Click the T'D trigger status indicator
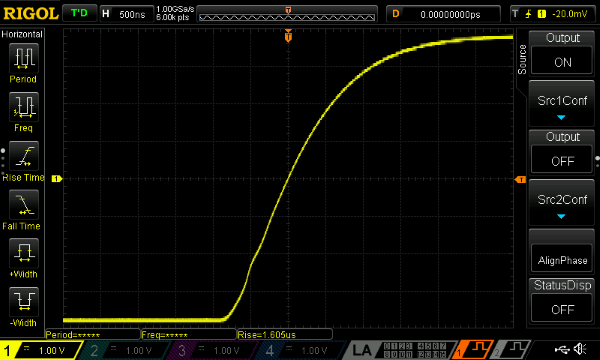The width and height of the screenshot is (600, 360). (79, 14)
